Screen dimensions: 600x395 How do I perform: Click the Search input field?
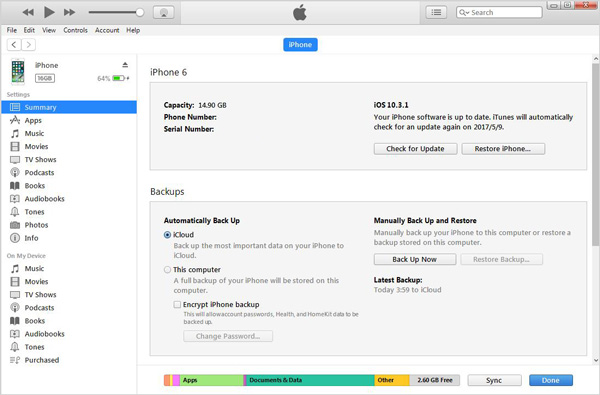(x=499, y=12)
